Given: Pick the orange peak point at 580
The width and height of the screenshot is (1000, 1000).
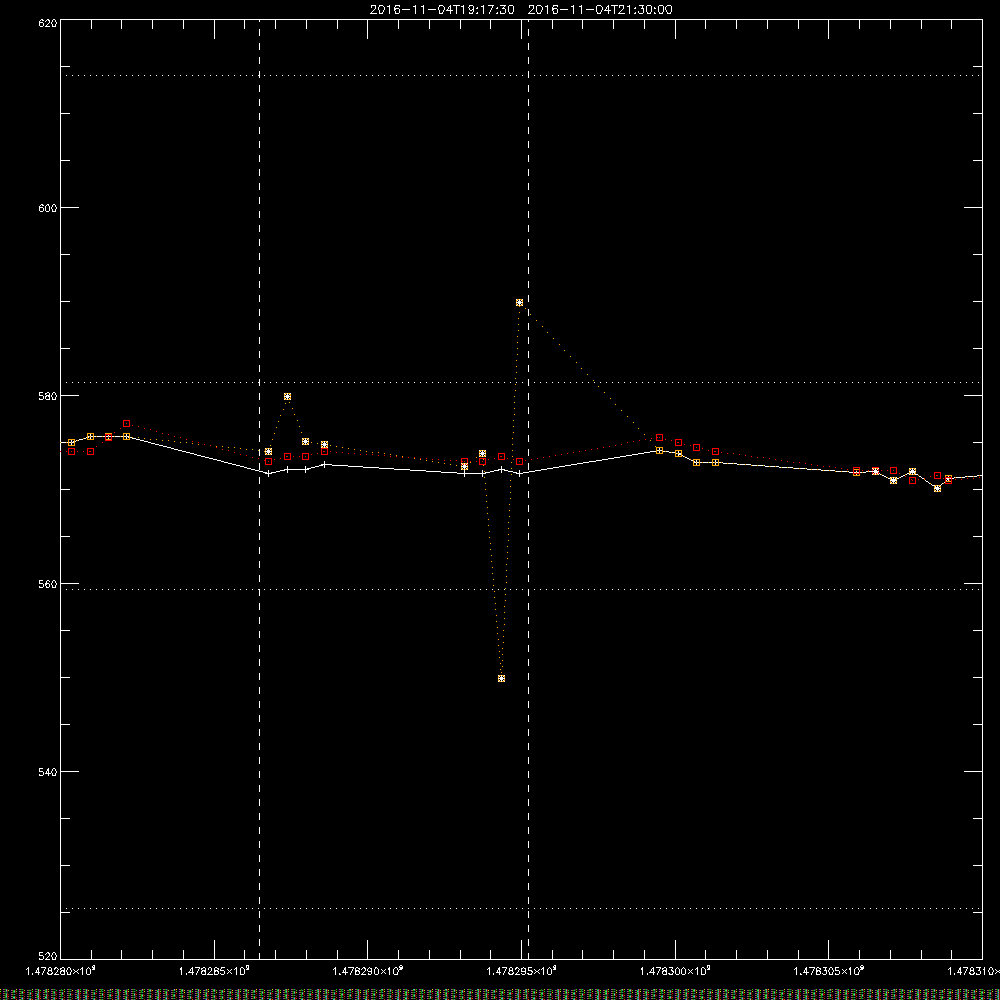Looking at the screenshot, I should click(x=288, y=397).
